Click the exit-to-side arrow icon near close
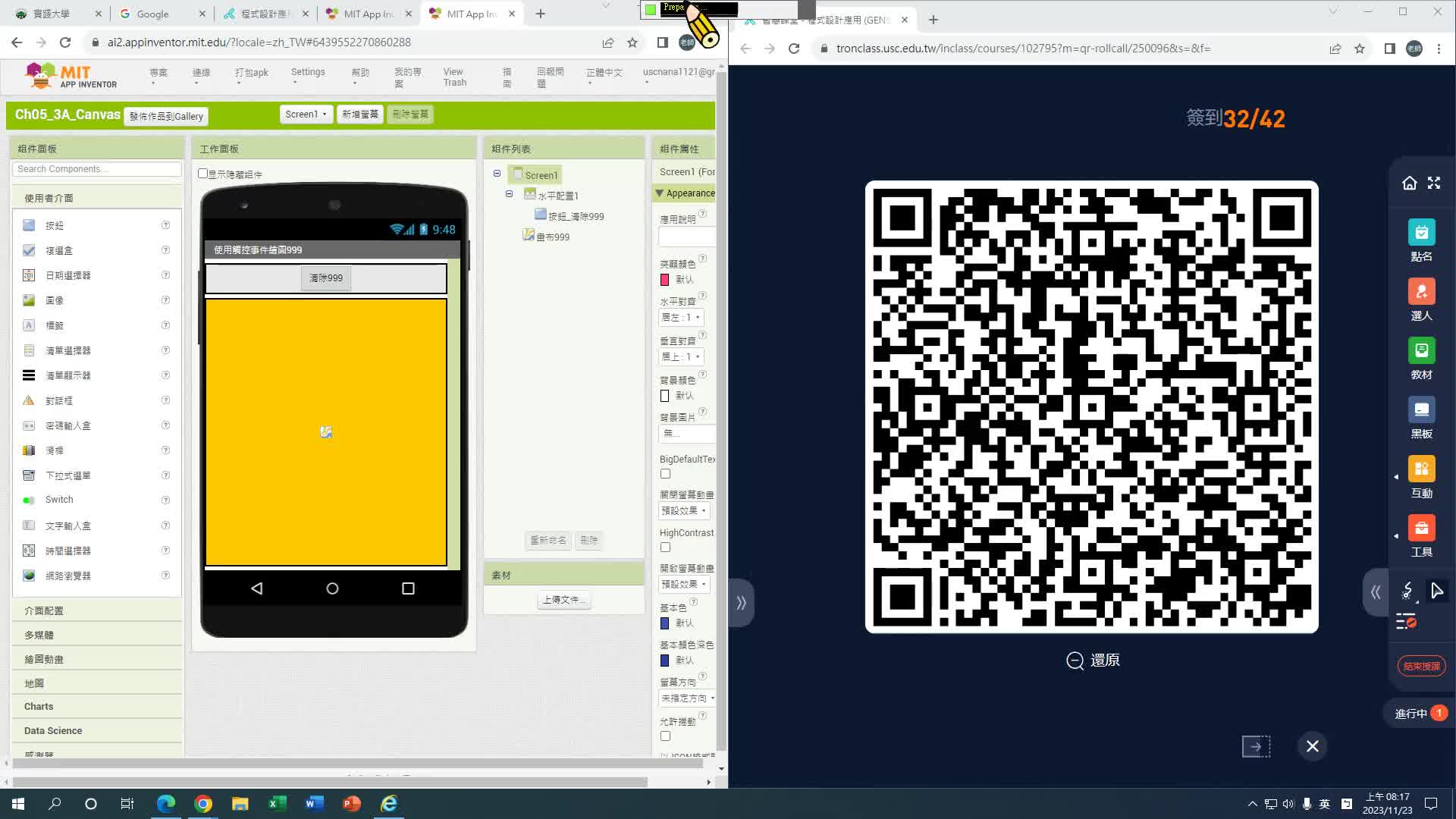Viewport: 1456px width, 819px height. pos(1256,746)
